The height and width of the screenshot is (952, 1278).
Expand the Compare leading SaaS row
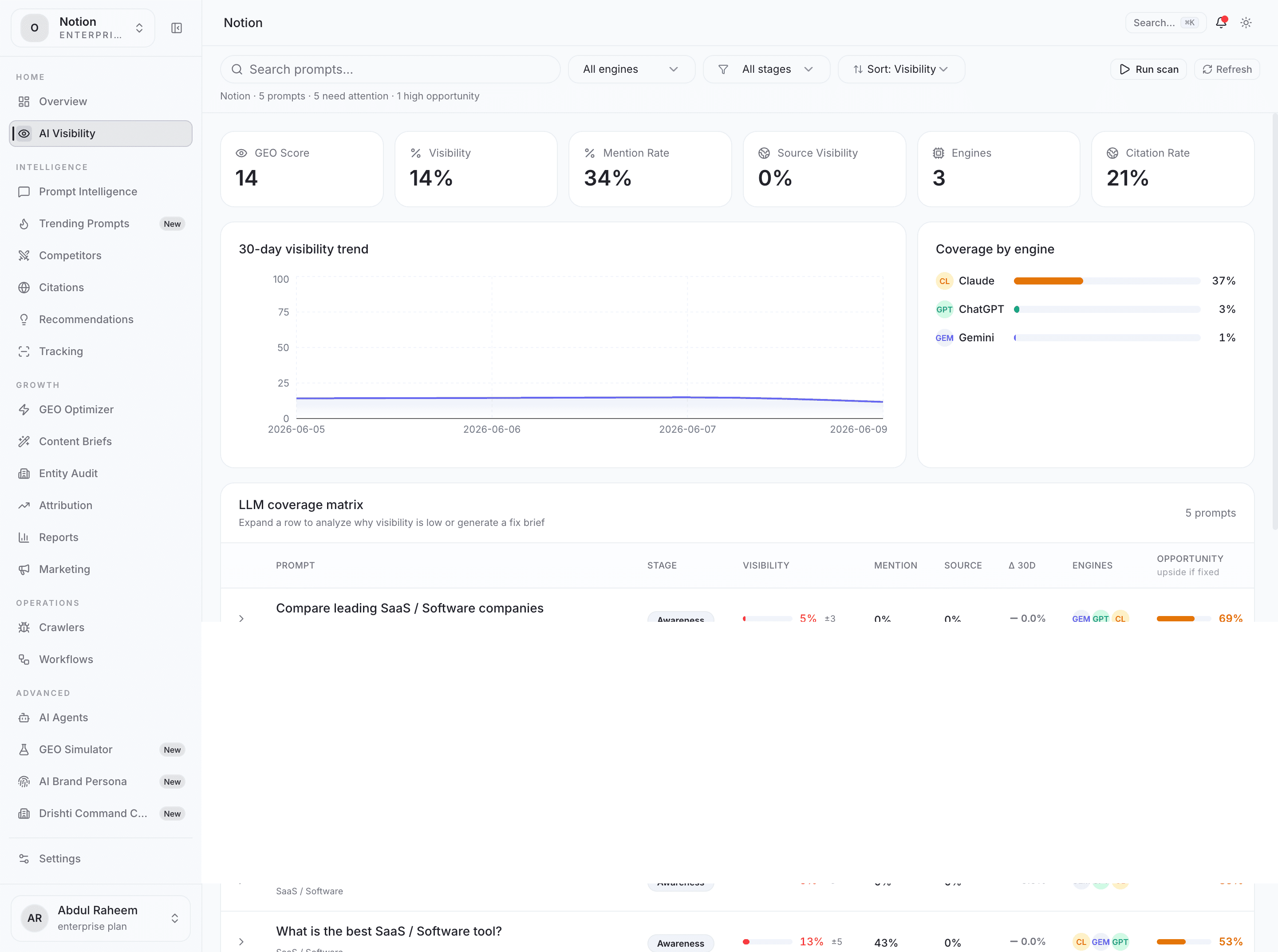[x=241, y=618]
